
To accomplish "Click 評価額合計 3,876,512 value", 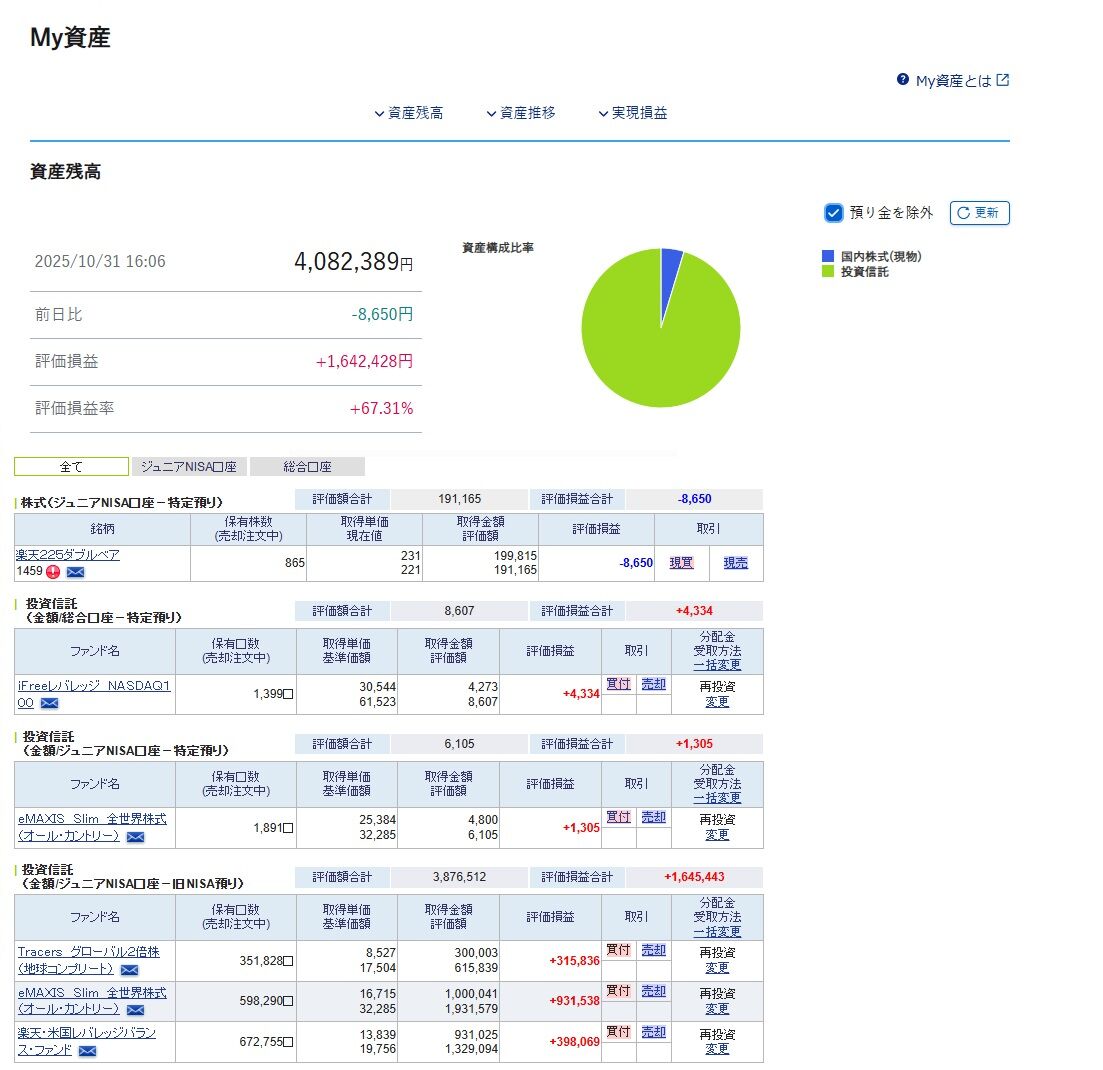I will 459,877.
